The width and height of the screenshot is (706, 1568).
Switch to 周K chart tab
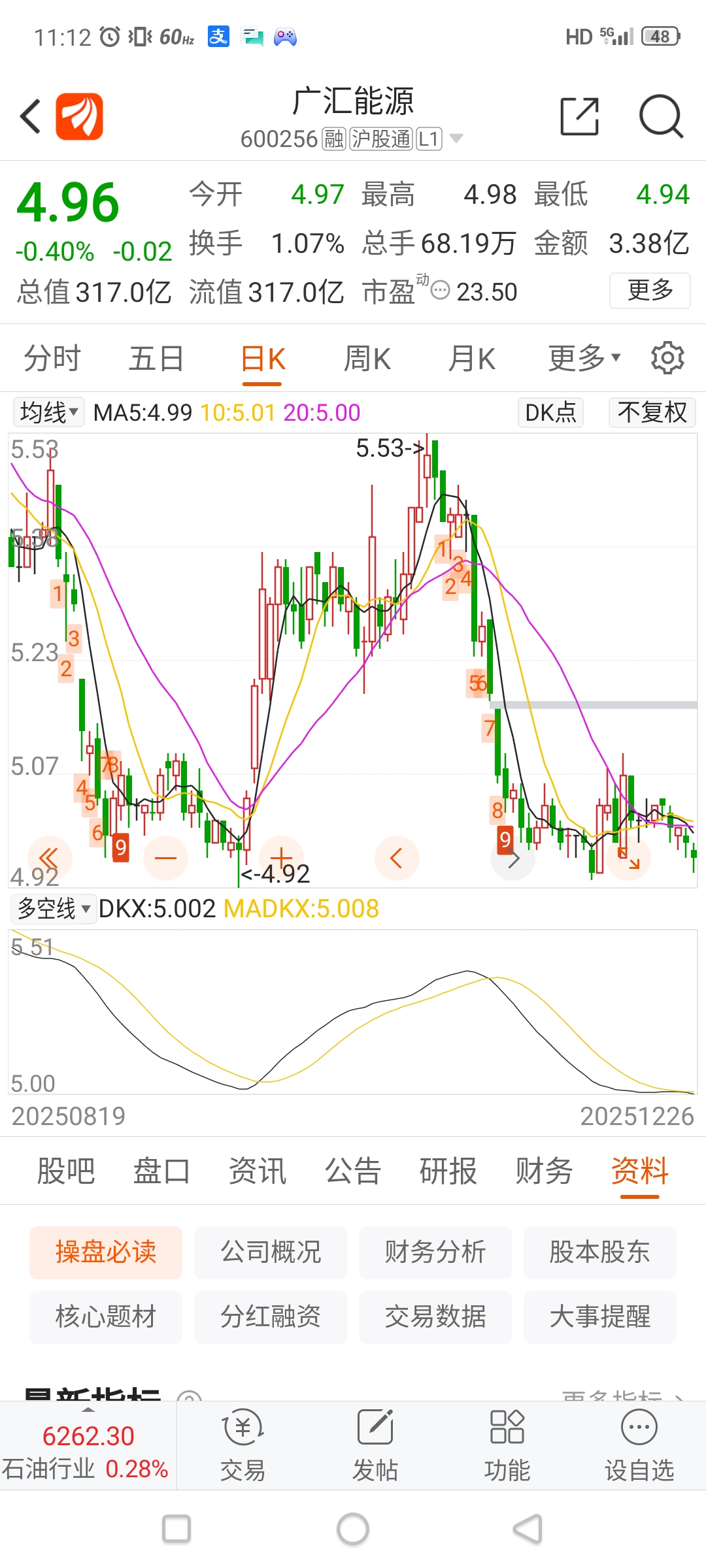367,358
